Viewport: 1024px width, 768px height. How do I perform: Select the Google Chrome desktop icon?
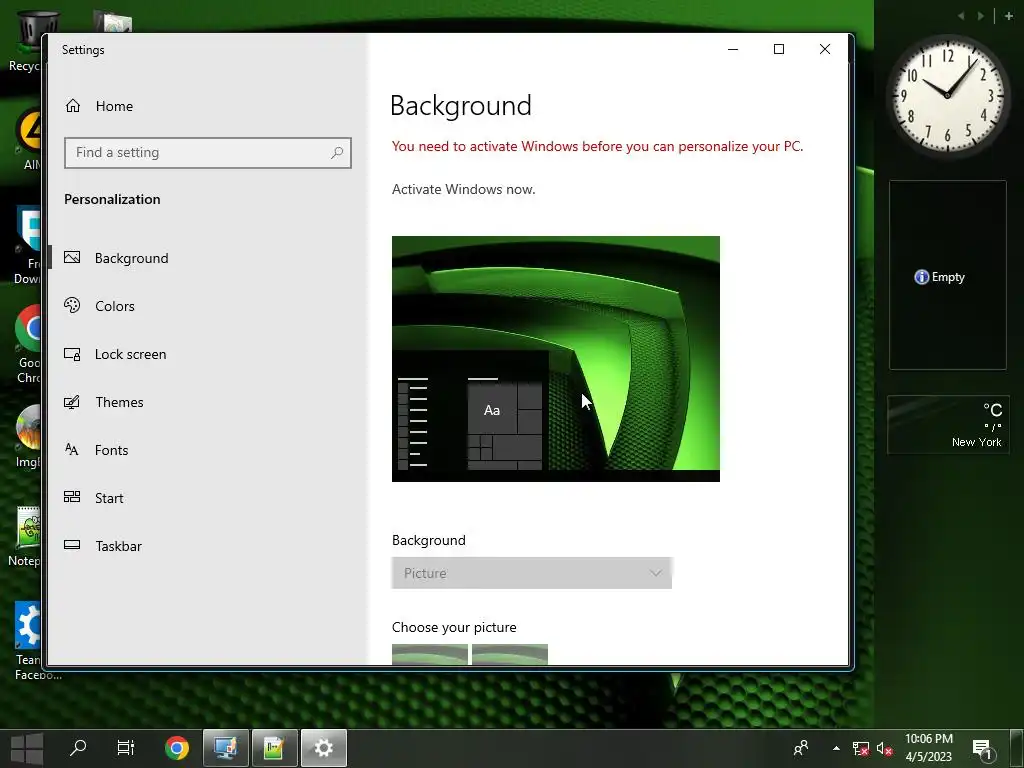click(27, 345)
